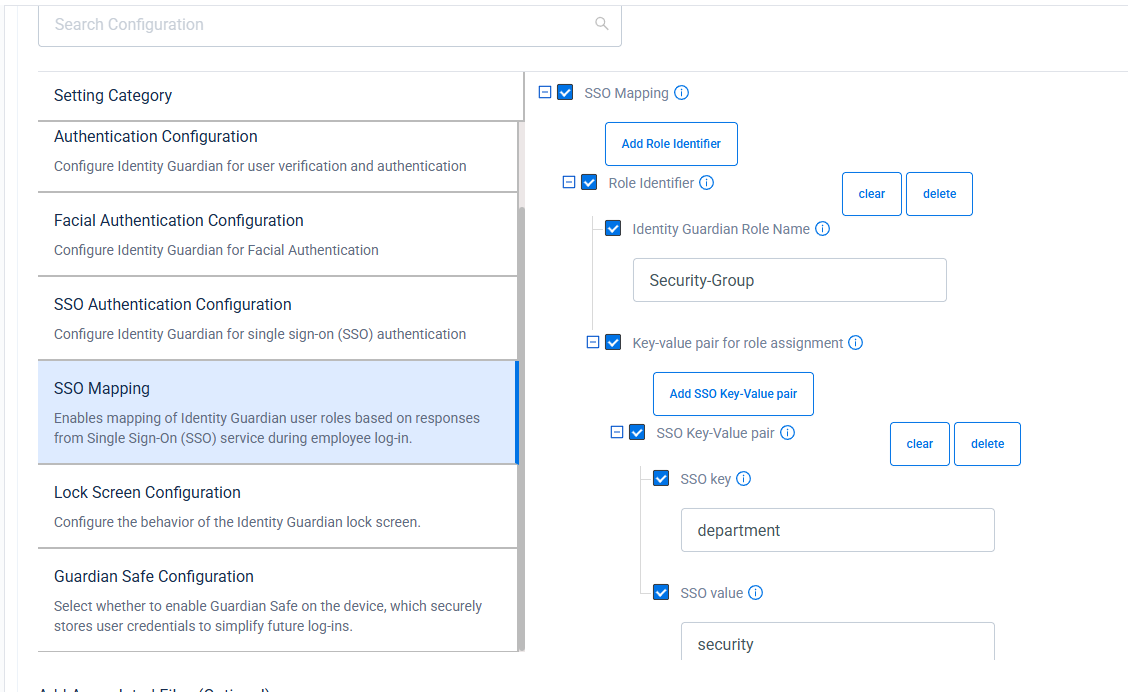View info for Identity Guardian Role Name
This screenshot has width=1128, height=692.
point(822,228)
